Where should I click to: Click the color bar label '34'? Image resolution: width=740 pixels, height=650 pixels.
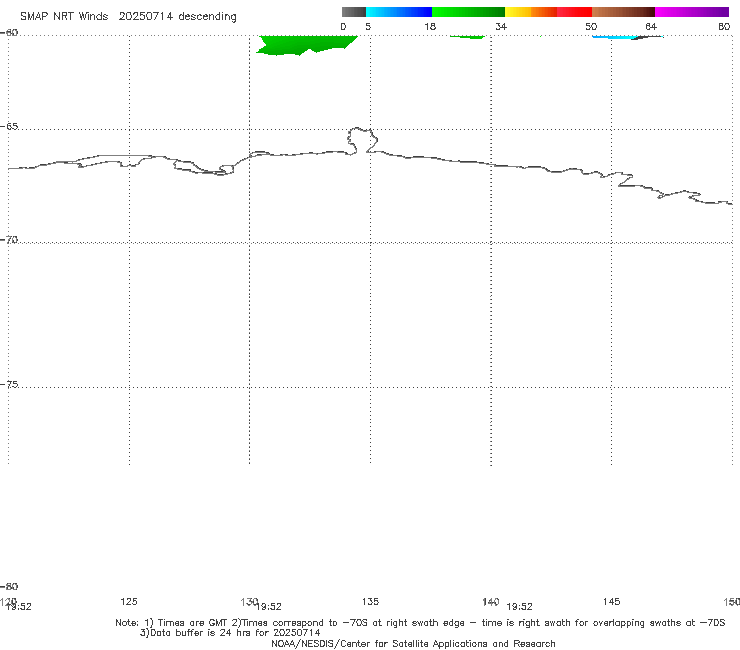pyautogui.click(x=501, y=27)
